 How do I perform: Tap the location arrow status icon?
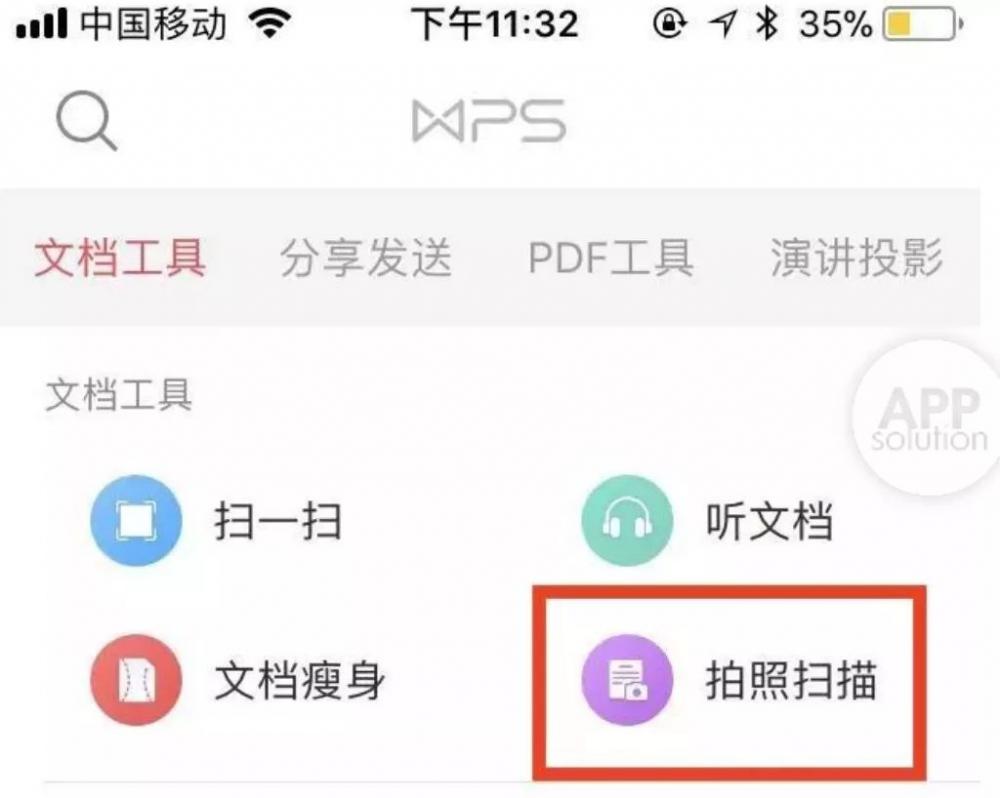[722, 24]
